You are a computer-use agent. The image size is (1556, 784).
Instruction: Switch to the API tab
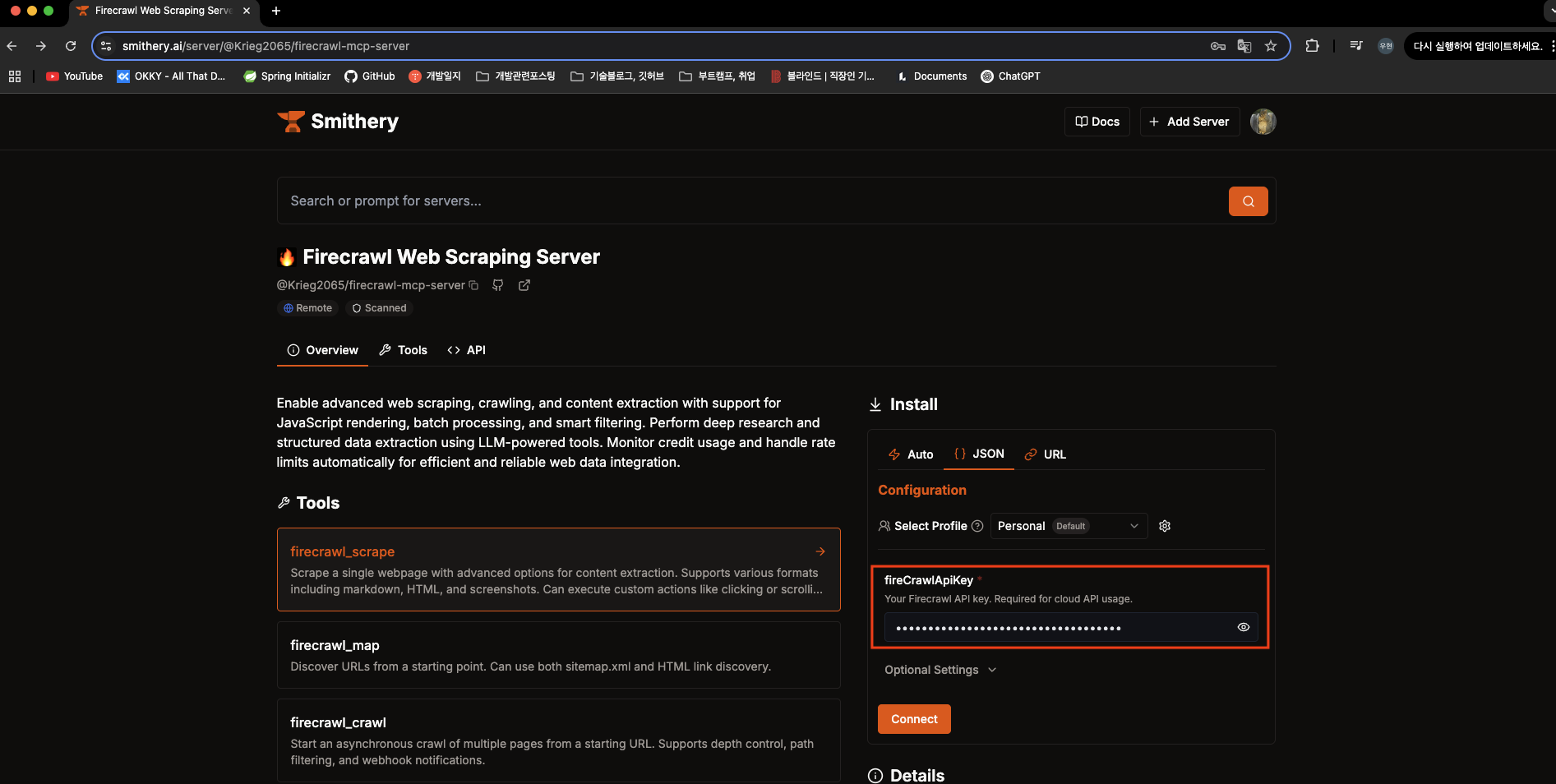(466, 350)
